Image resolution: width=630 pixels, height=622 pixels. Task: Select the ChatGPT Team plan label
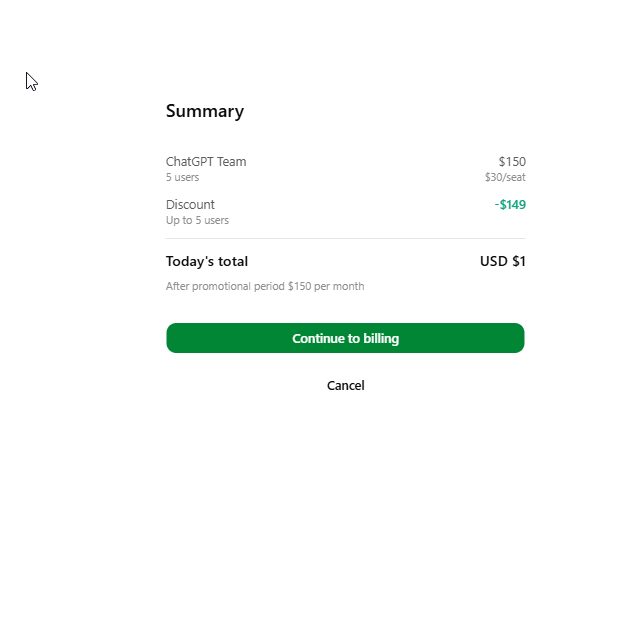206,162
